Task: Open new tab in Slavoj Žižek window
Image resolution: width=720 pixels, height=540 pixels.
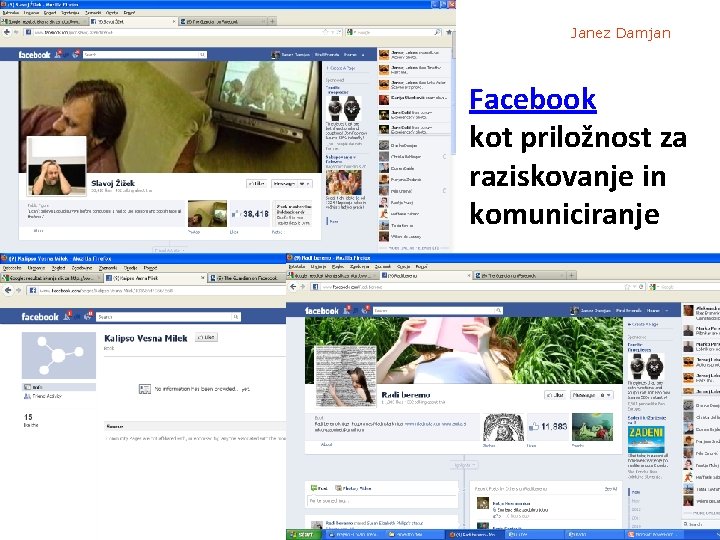Action: (272, 21)
